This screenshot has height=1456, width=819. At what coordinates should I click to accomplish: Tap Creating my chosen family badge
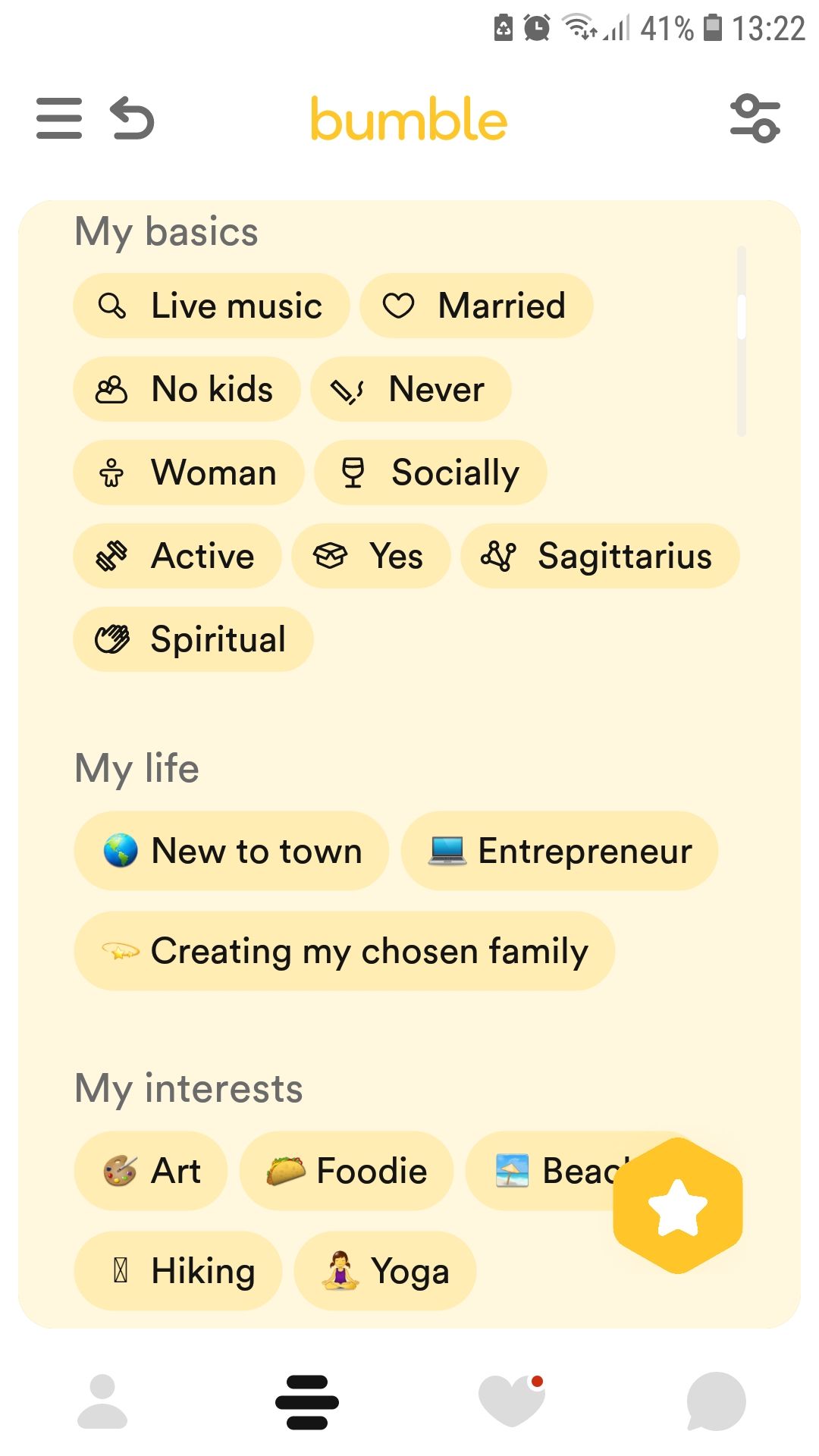click(344, 951)
